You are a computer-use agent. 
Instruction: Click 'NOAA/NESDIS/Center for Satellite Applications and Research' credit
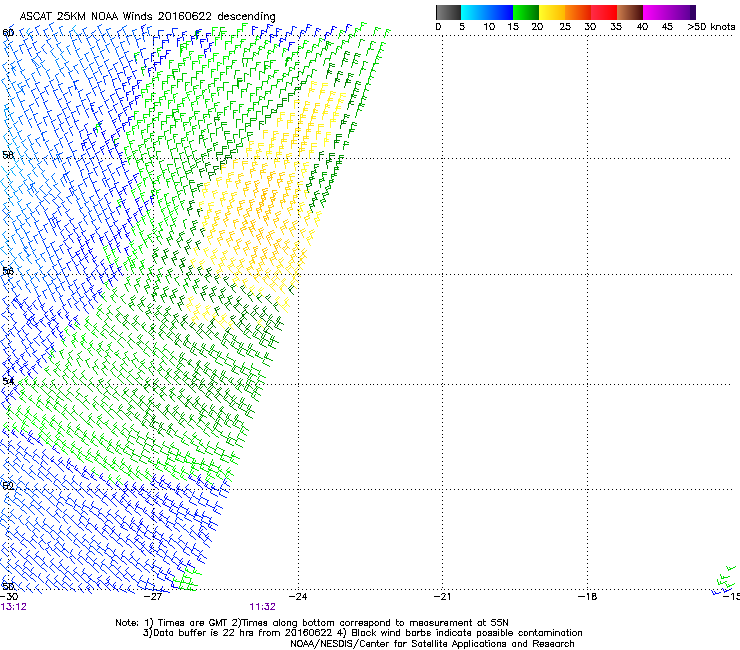click(x=432, y=644)
